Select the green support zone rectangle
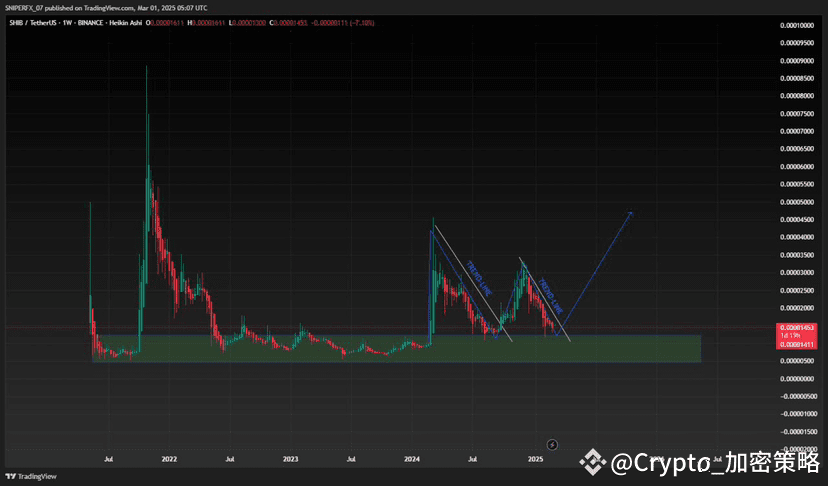 (397, 348)
